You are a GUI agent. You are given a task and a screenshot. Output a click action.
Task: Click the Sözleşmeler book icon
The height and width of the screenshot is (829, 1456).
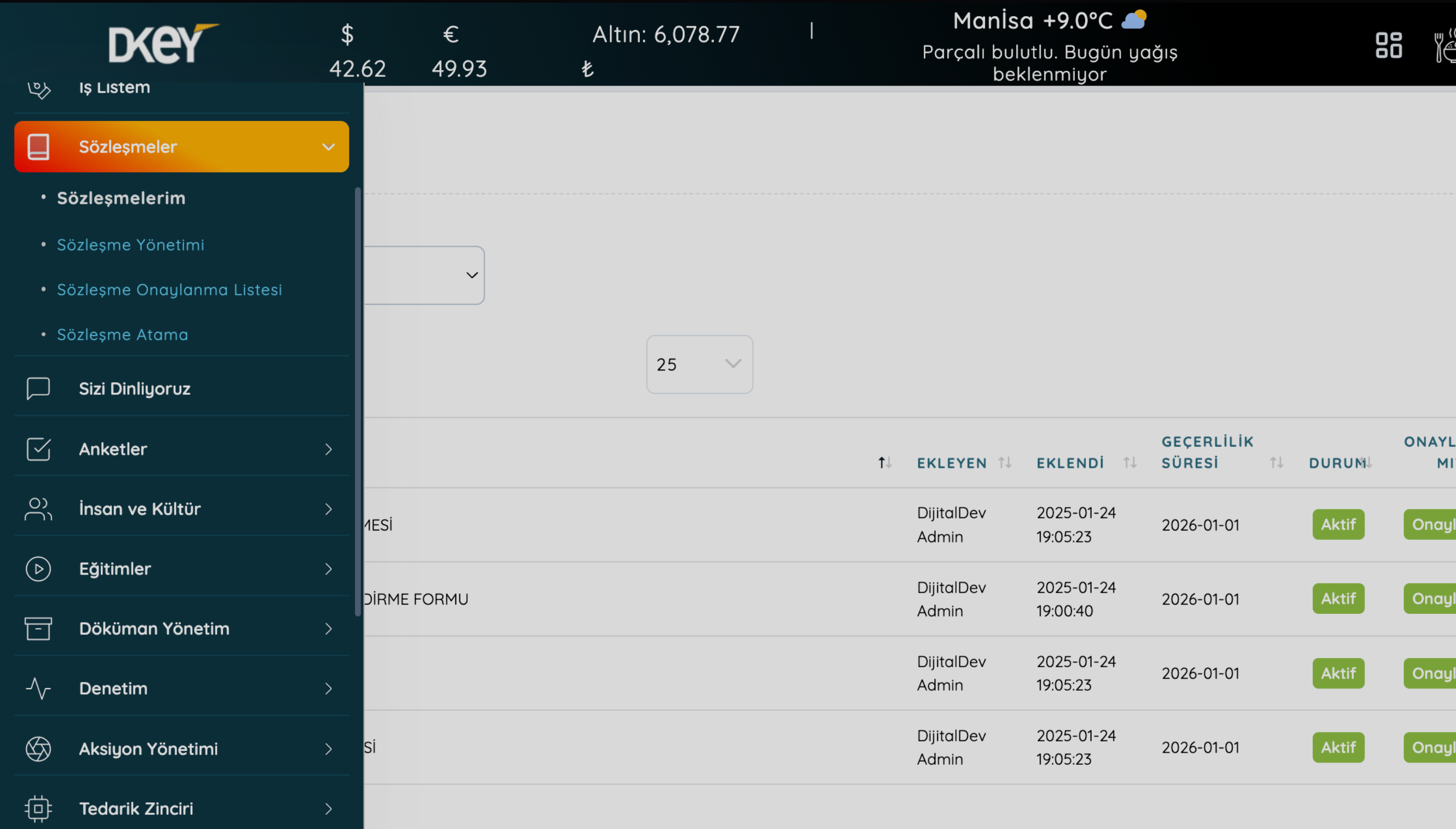pyautogui.click(x=38, y=147)
